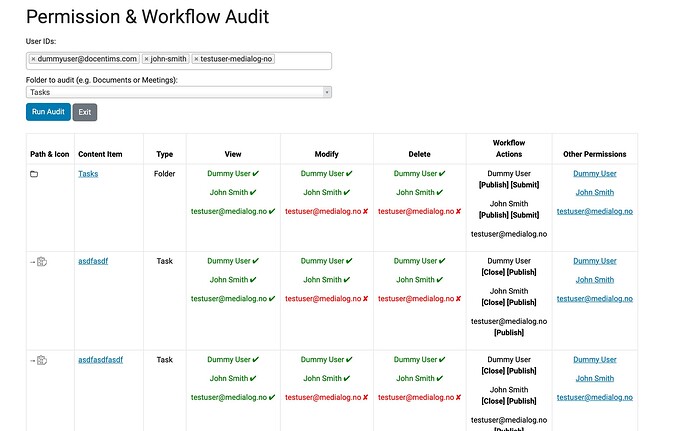
Task: Open John Smith permissions in Tasks row
Action: tap(595, 192)
